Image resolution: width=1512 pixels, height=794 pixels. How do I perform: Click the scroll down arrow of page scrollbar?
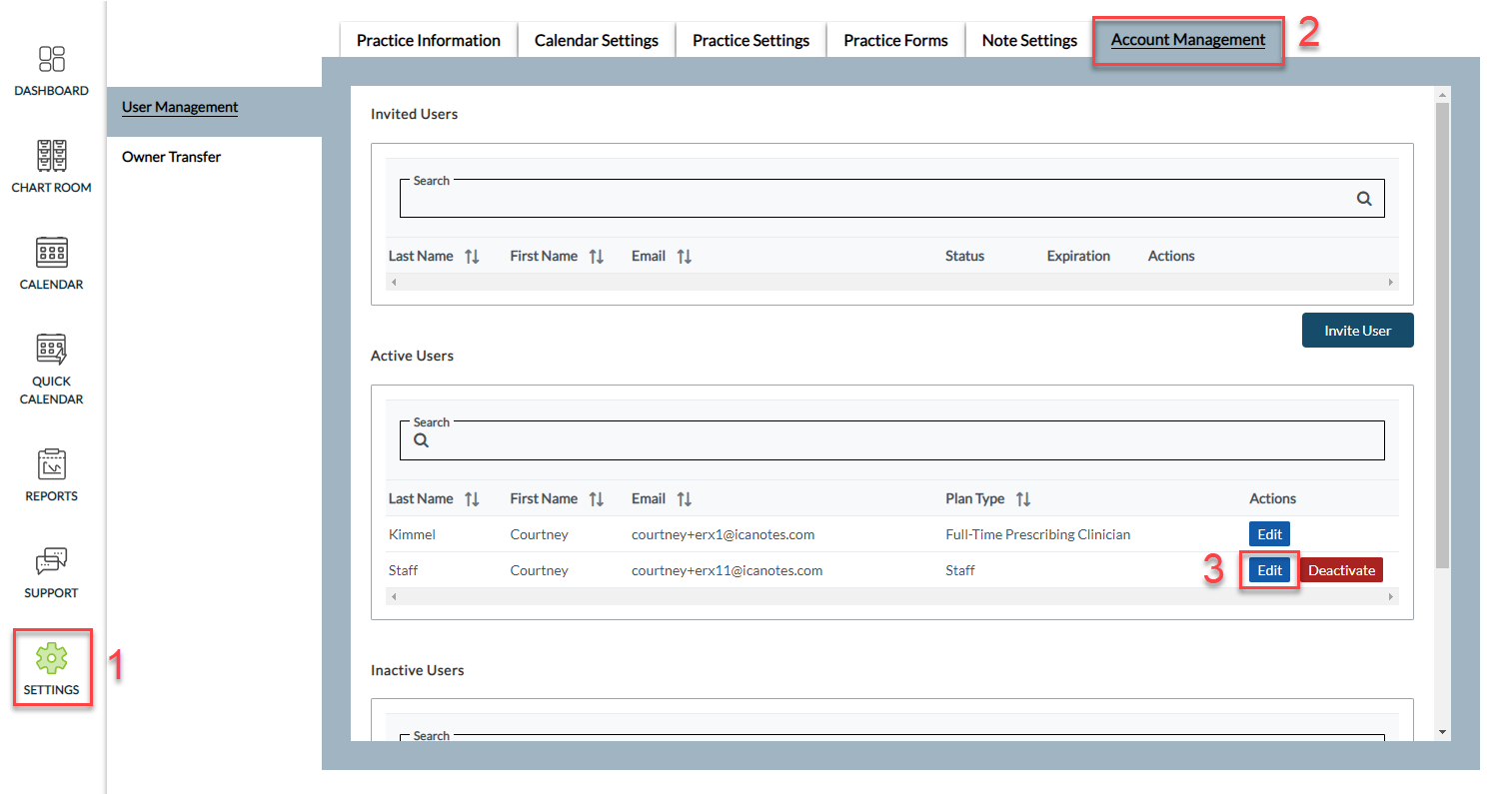[x=1442, y=732]
